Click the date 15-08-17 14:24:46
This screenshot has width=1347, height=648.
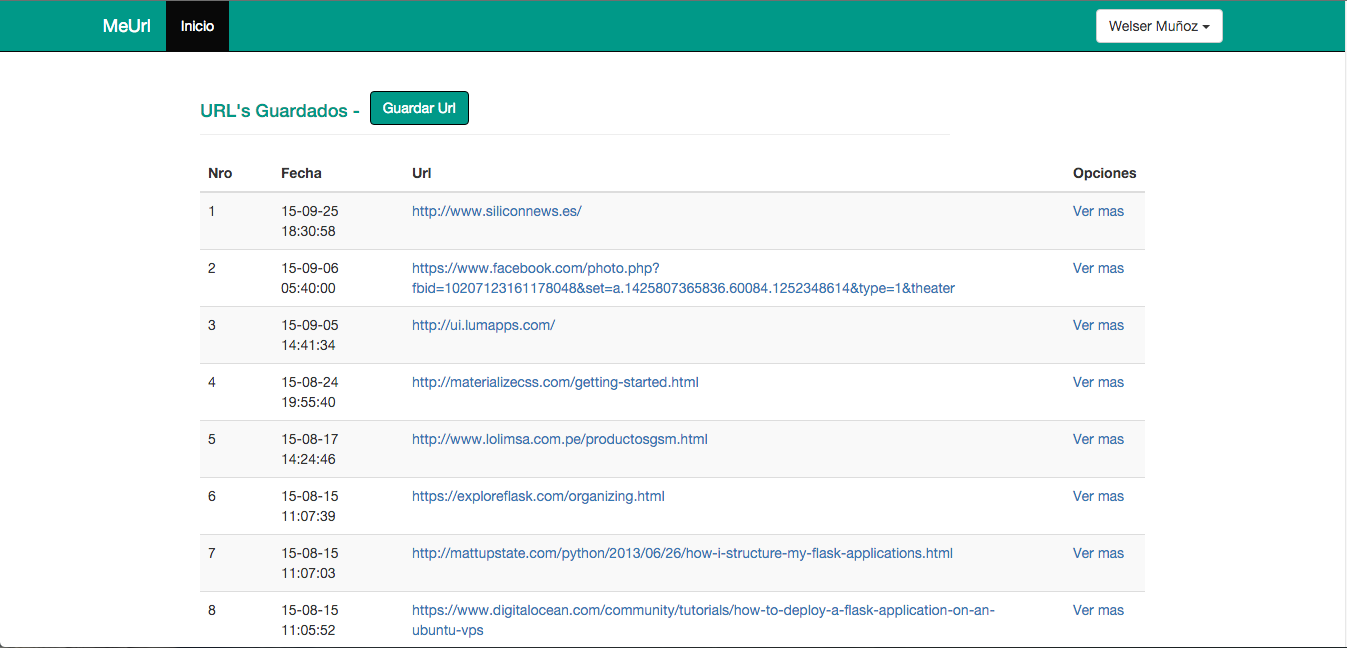tap(310, 449)
